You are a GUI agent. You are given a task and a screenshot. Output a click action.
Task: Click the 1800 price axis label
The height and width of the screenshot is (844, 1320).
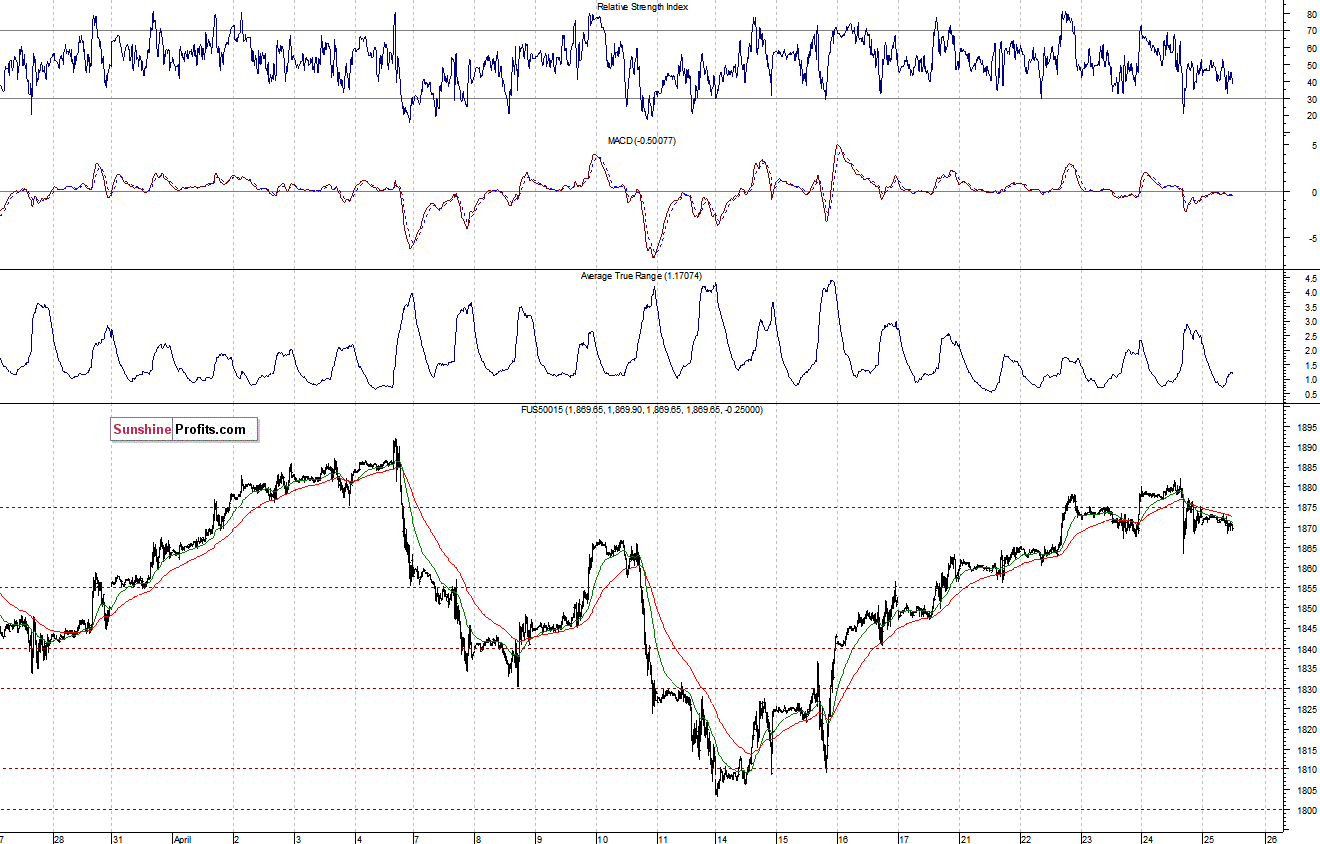click(x=1305, y=811)
